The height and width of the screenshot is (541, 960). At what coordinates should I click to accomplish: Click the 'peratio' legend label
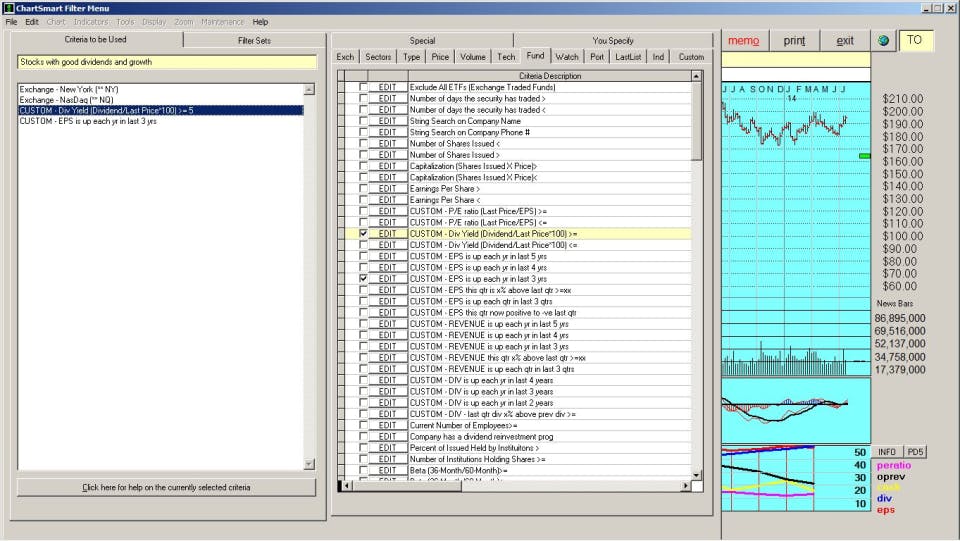pyautogui.click(x=893, y=465)
